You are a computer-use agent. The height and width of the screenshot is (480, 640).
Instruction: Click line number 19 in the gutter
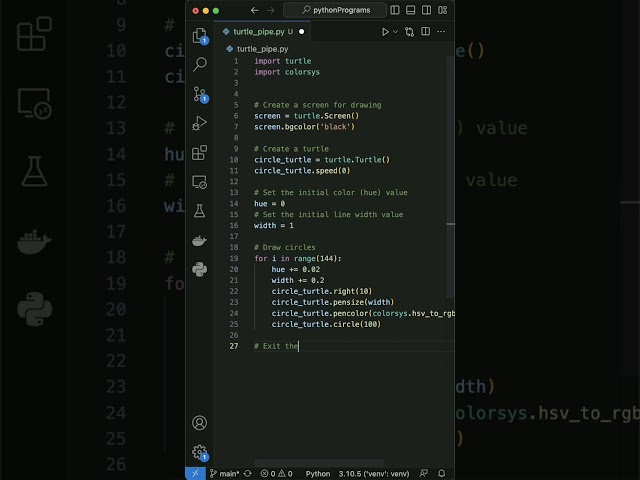coord(234,259)
